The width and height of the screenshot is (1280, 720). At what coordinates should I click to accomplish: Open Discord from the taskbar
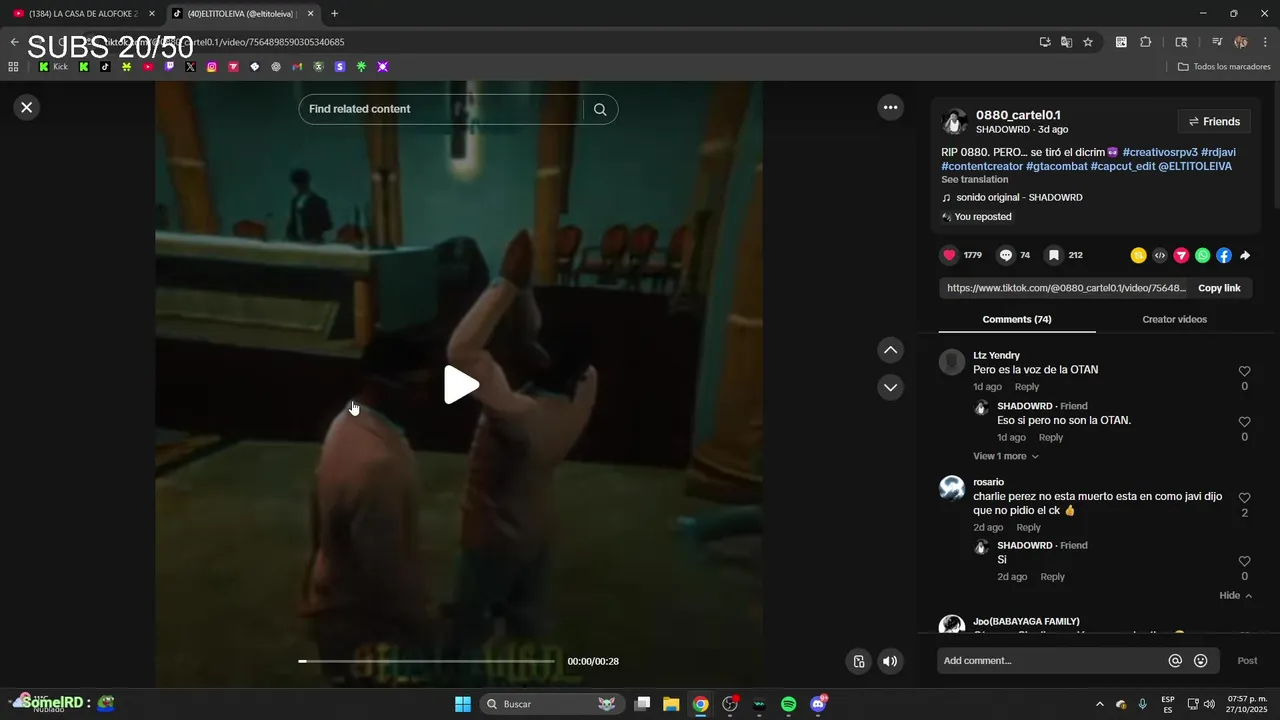[x=818, y=704]
